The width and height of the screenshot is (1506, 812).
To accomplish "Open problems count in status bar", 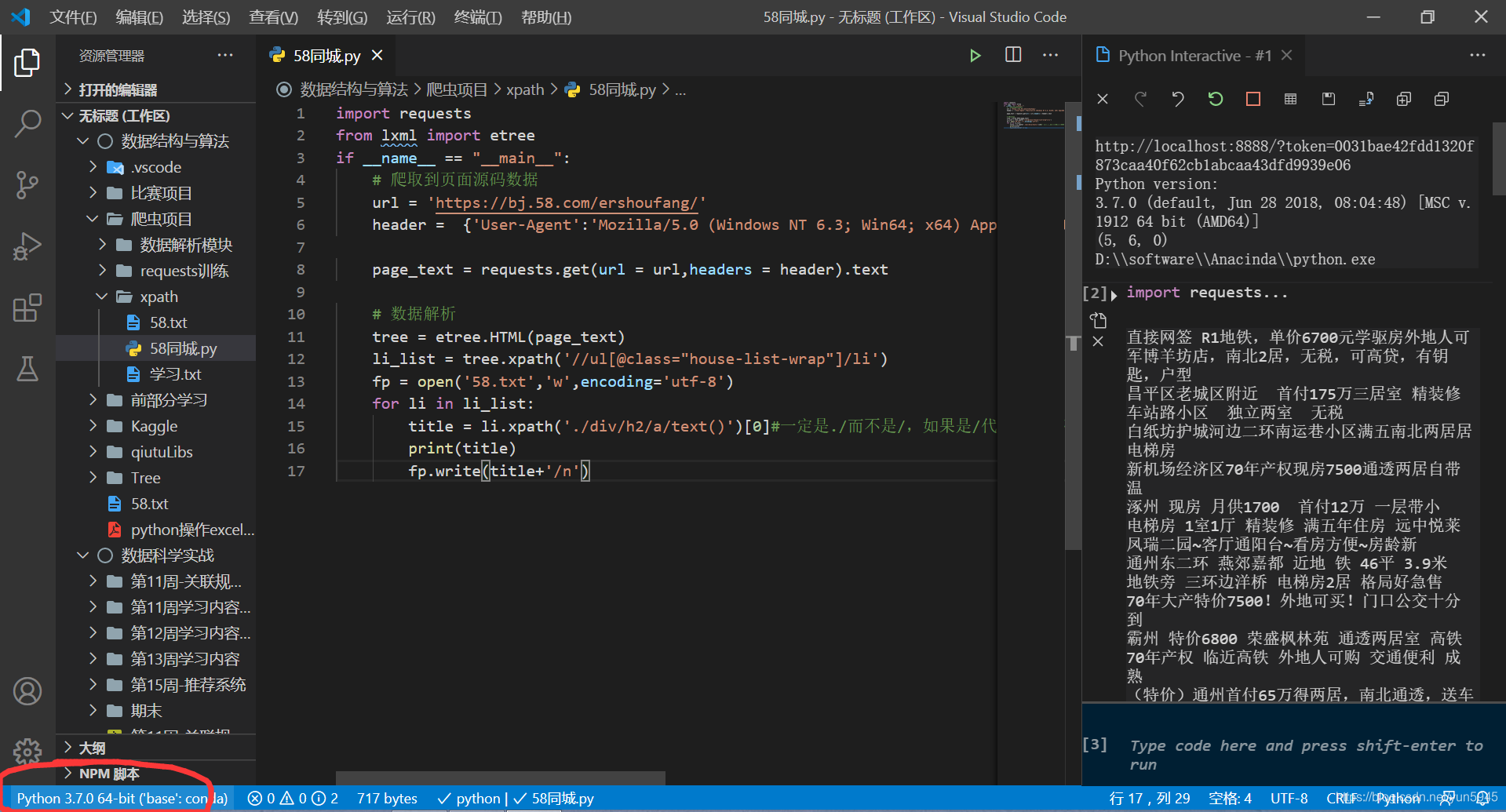I will tap(293, 799).
